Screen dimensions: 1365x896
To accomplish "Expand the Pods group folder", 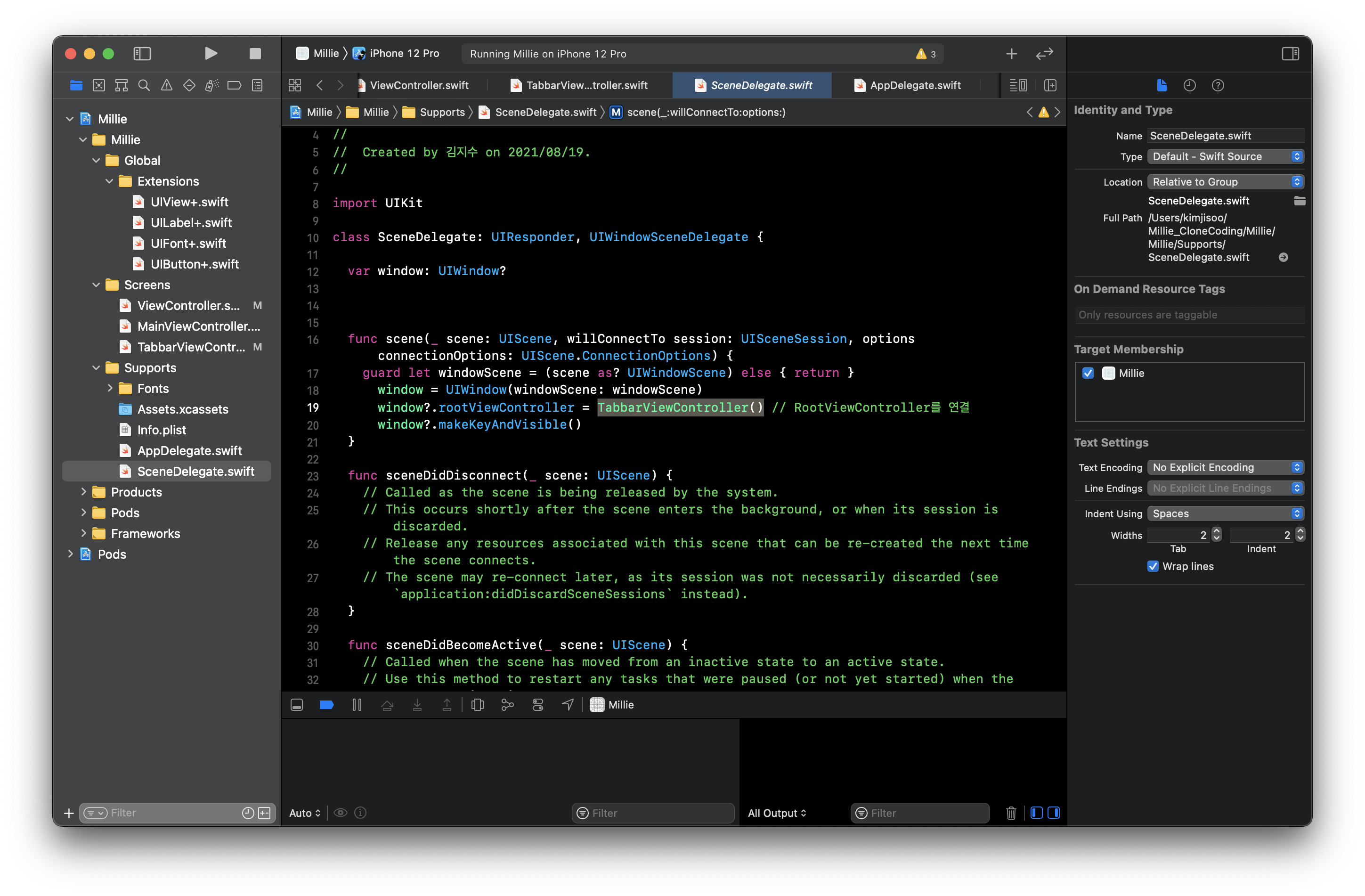I will pyautogui.click(x=83, y=513).
